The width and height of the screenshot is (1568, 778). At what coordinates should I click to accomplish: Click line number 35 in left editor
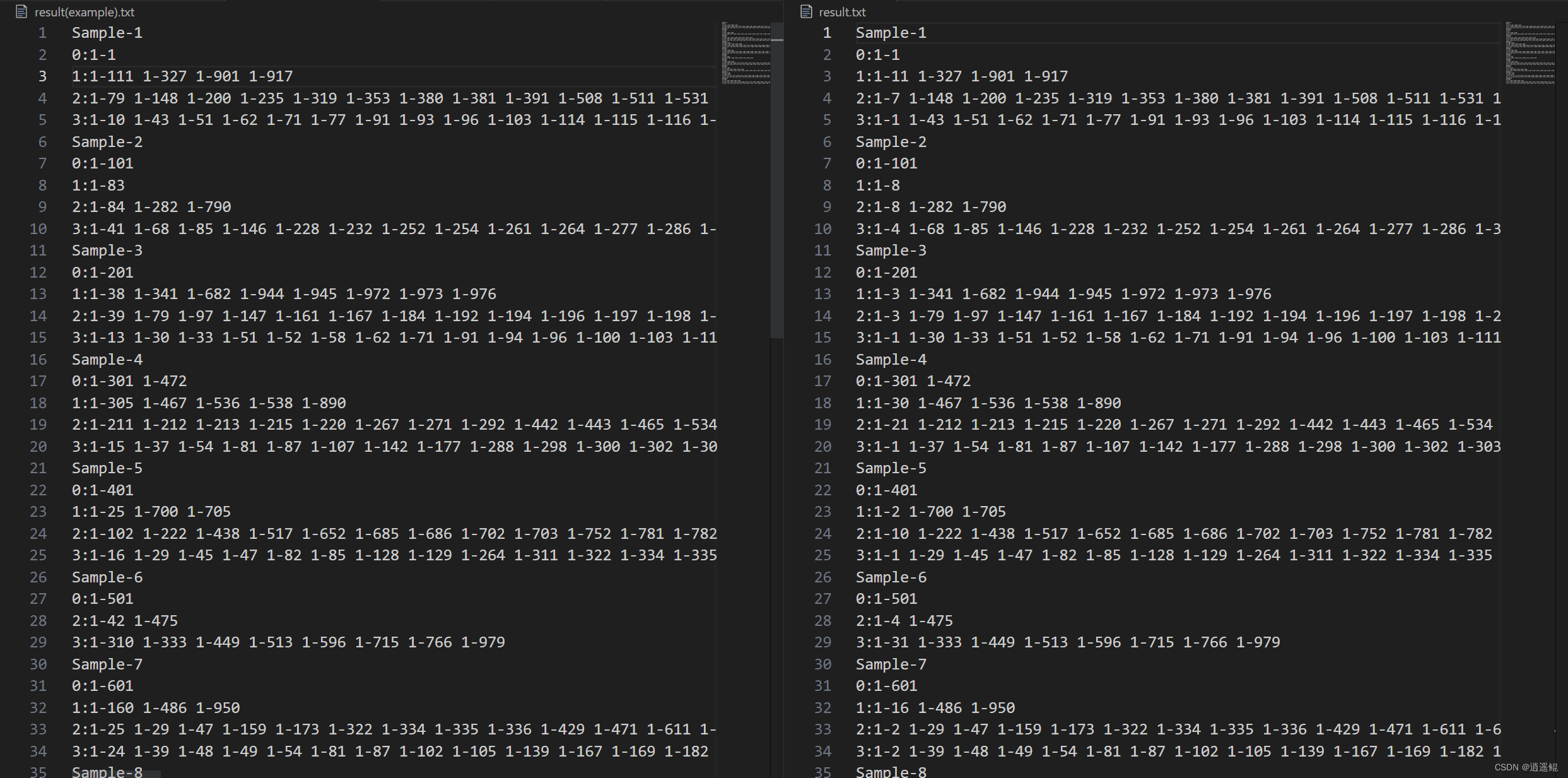pyautogui.click(x=38, y=772)
